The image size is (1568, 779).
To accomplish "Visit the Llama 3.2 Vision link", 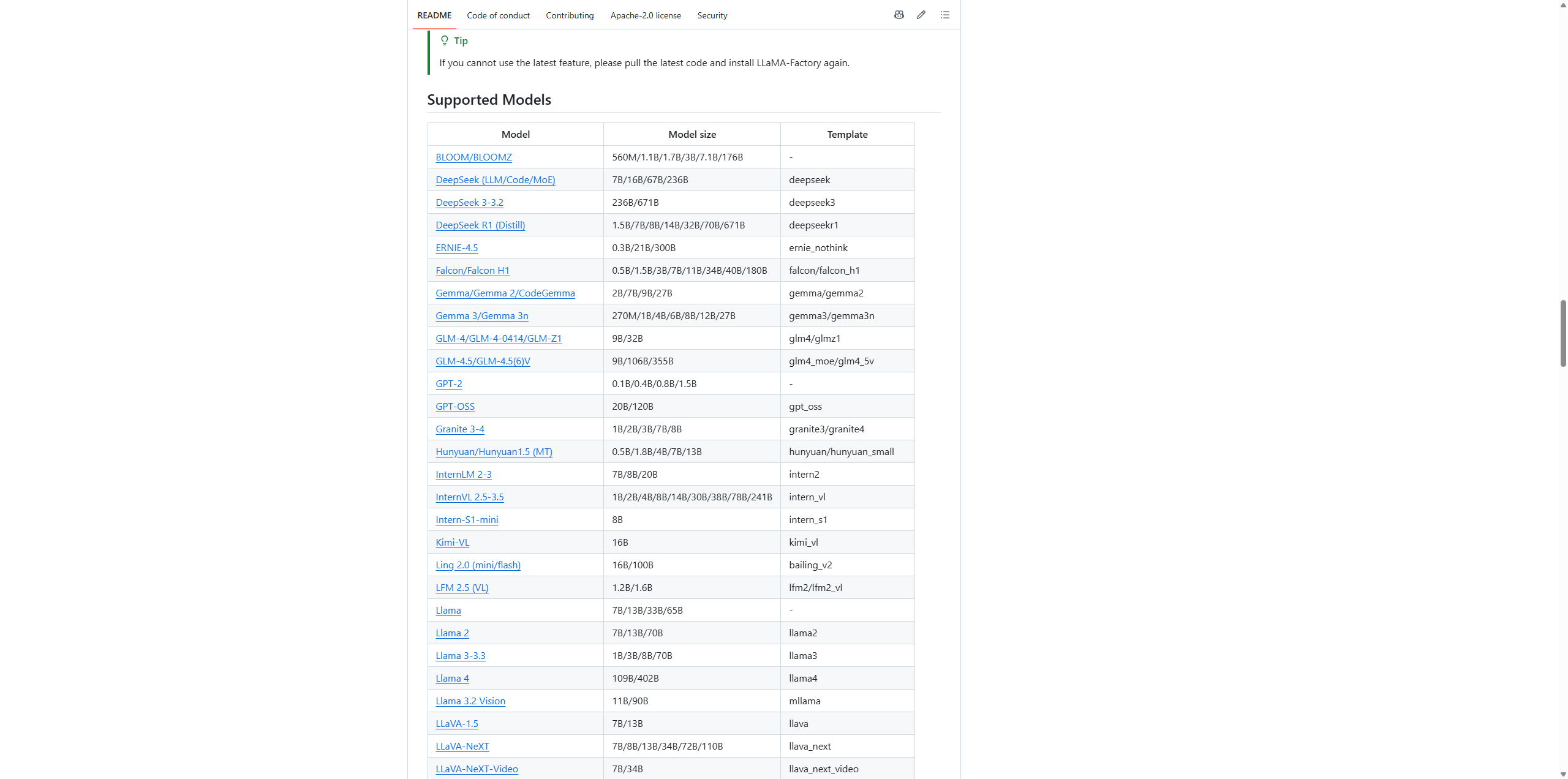I will tap(470, 701).
